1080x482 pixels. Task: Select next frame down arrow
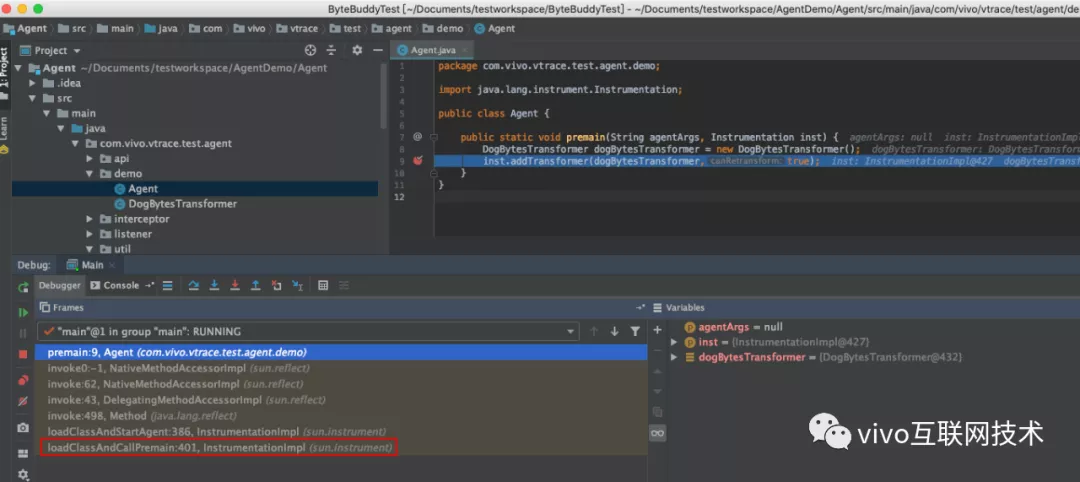point(614,331)
